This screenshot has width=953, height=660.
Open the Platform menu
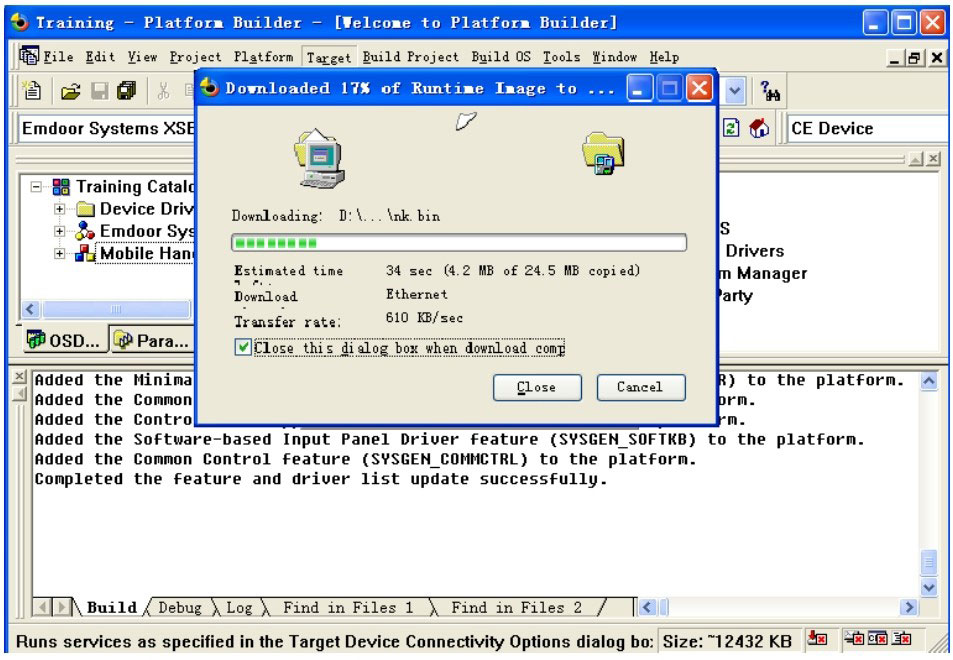tap(263, 57)
